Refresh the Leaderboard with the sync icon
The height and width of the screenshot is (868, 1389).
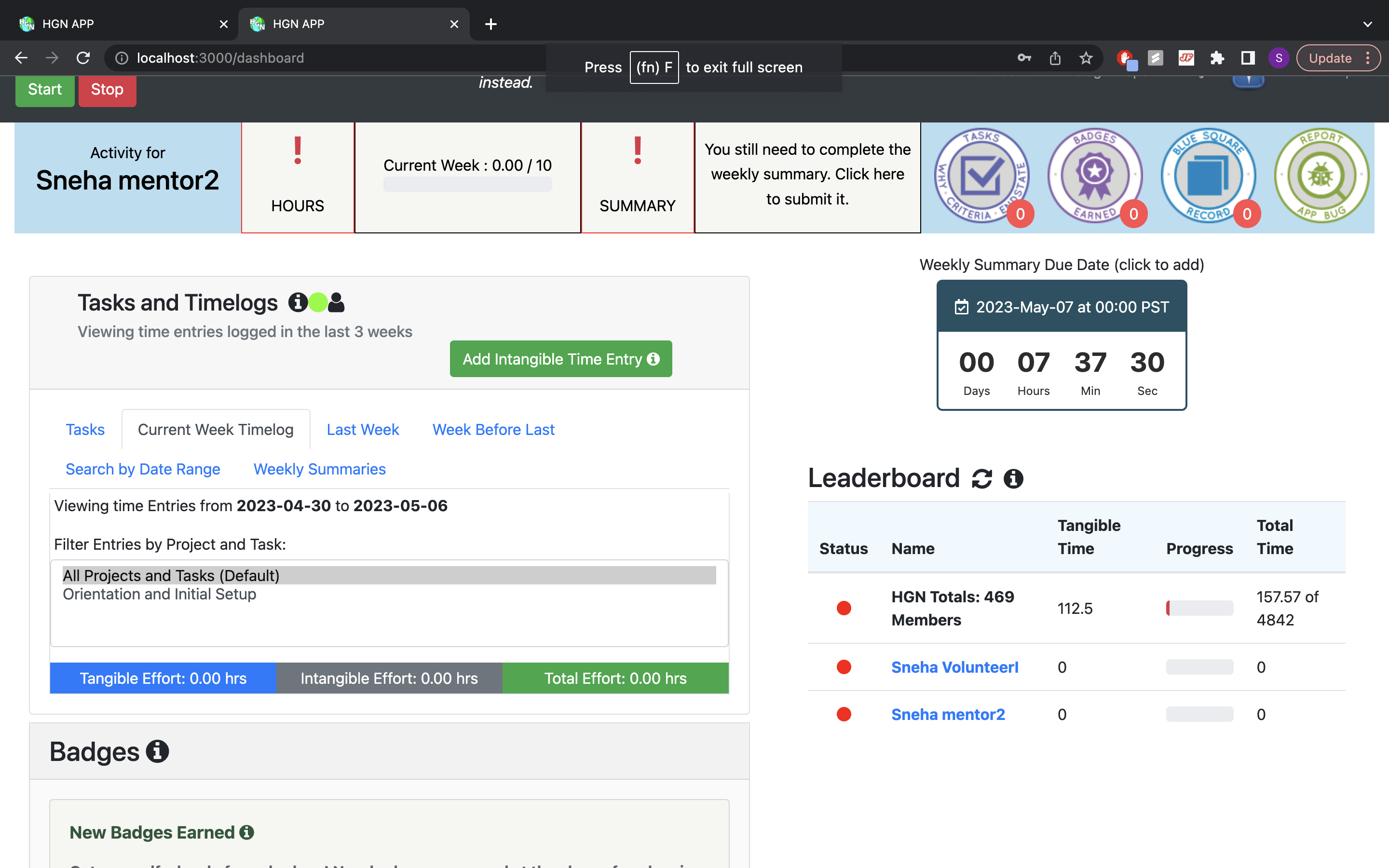[982, 478]
